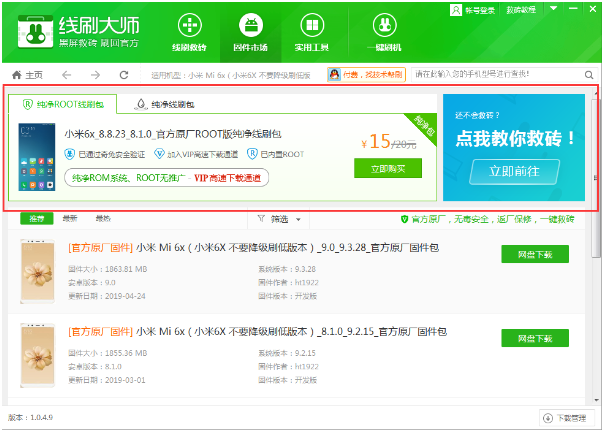The height and width of the screenshot is (434, 605).
Task: Click the VIP高速下载通道 badge icon
Action: [x=159, y=154]
